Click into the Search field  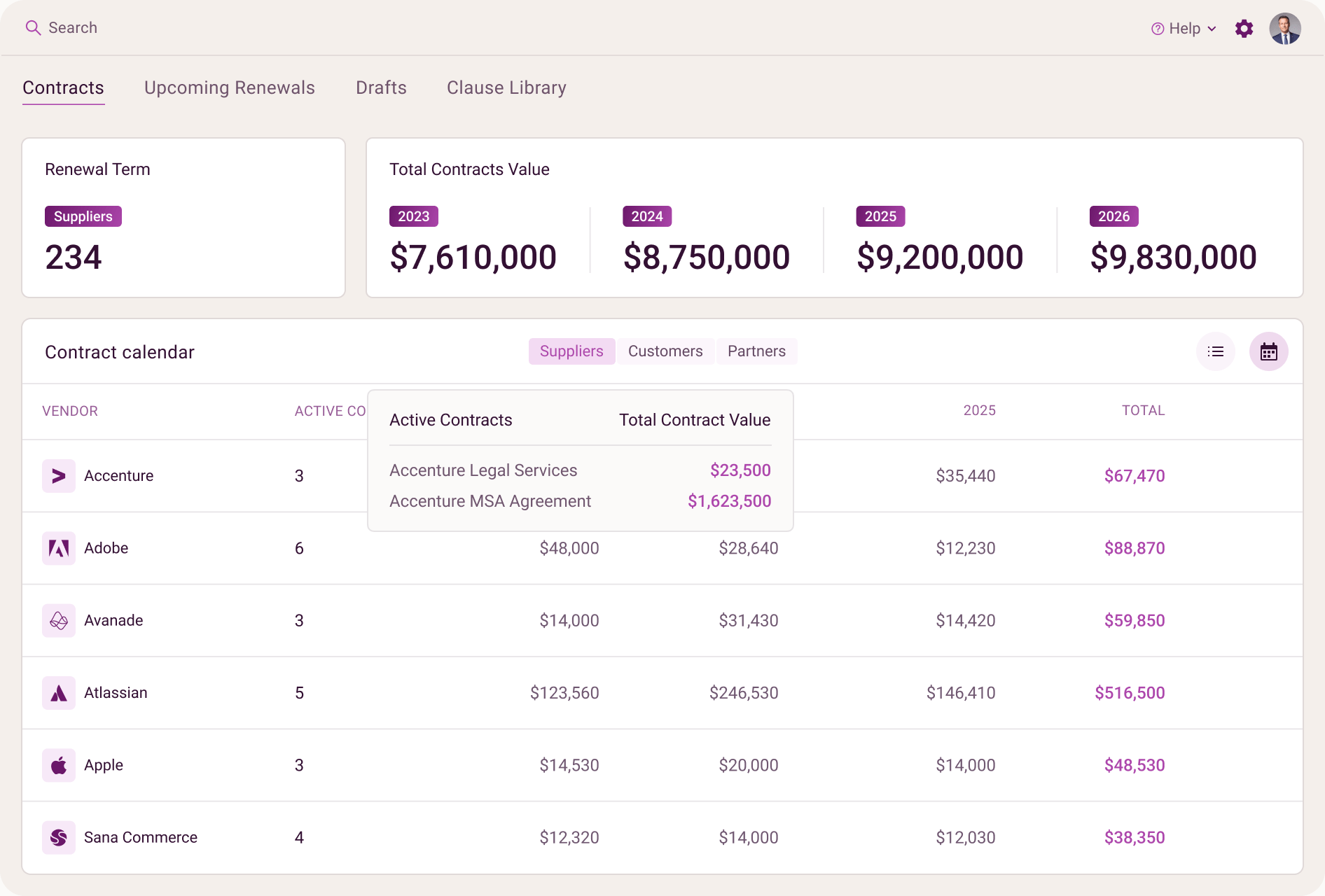tap(73, 28)
